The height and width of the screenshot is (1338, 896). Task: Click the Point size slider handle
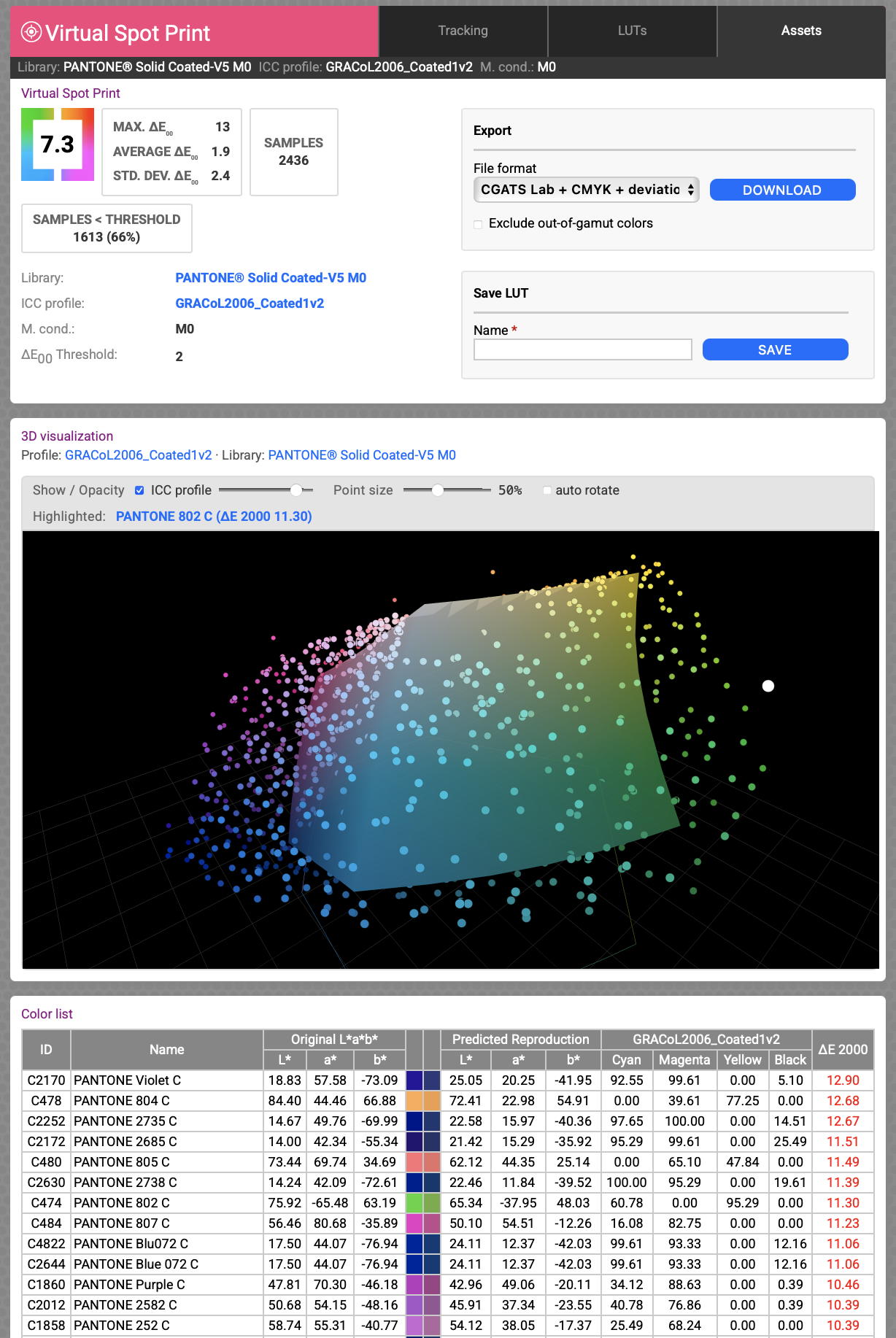(438, 490)
